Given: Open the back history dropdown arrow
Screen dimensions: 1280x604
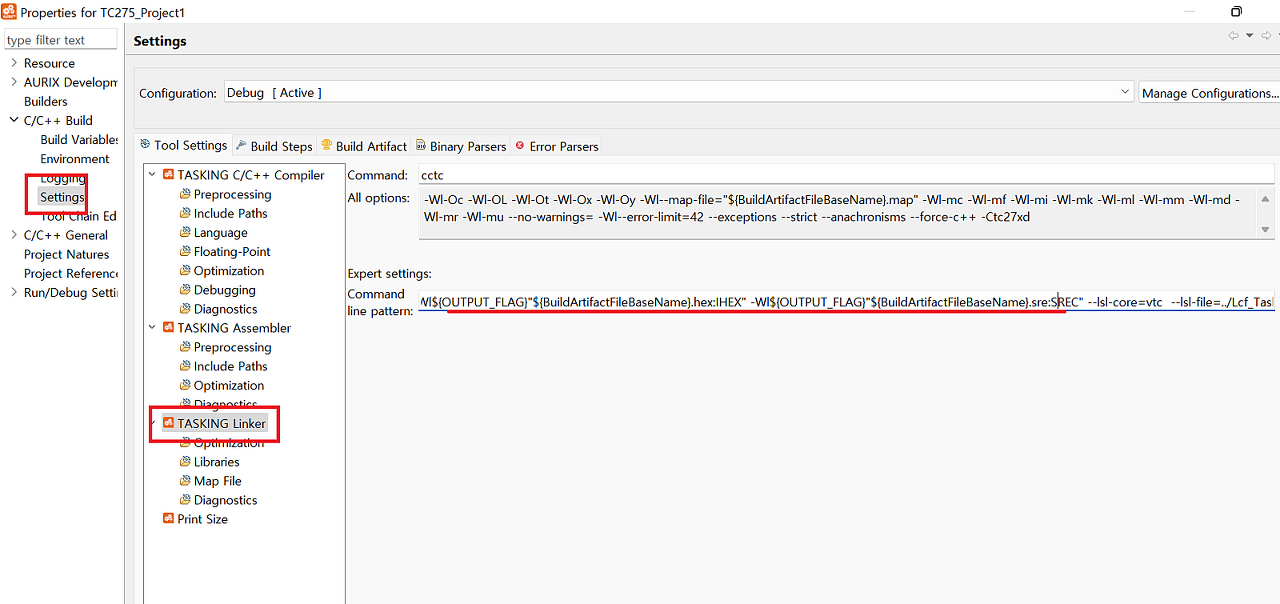Looking at the screenshot, I should (x=1249, y=36).
